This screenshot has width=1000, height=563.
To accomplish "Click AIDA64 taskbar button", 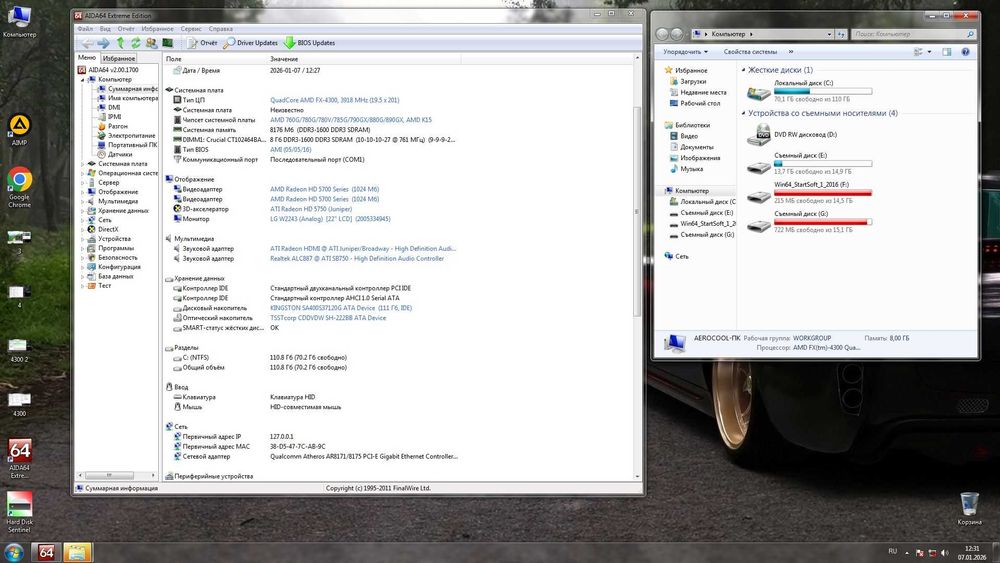I will 46,552.
